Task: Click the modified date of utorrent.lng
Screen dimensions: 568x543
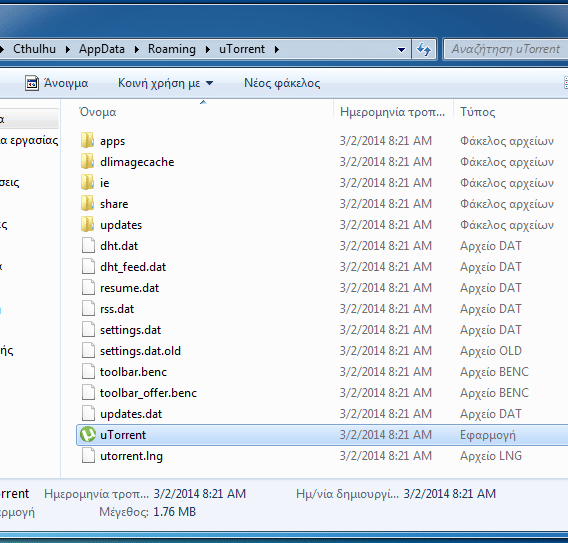Action: click(386, 456)
